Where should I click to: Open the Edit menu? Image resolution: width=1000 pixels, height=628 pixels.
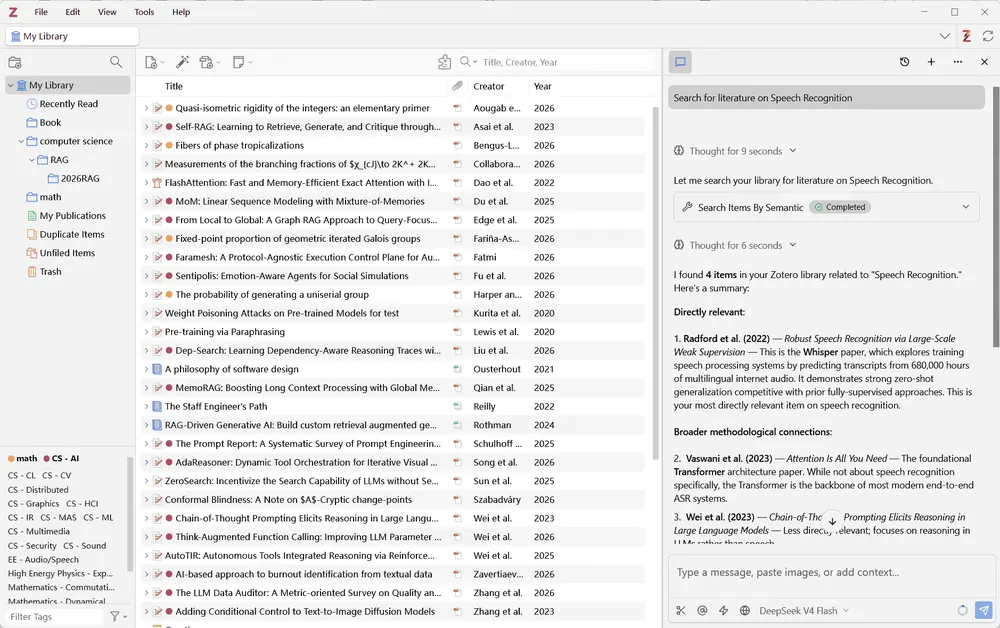pyautogui.click(x=73, y=11)
